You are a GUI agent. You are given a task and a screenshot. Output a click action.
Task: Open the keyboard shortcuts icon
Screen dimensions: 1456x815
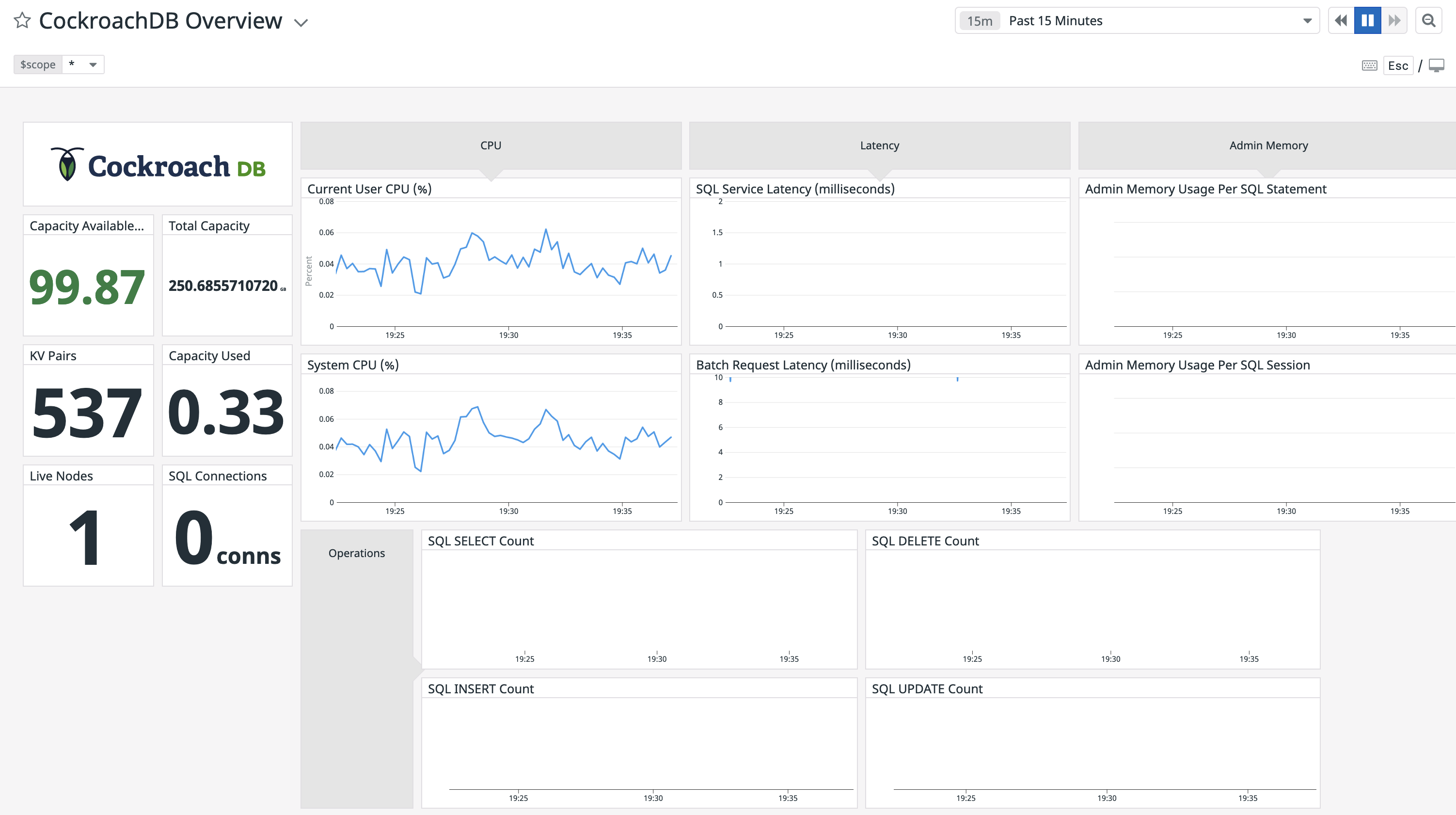(1370, 65)
